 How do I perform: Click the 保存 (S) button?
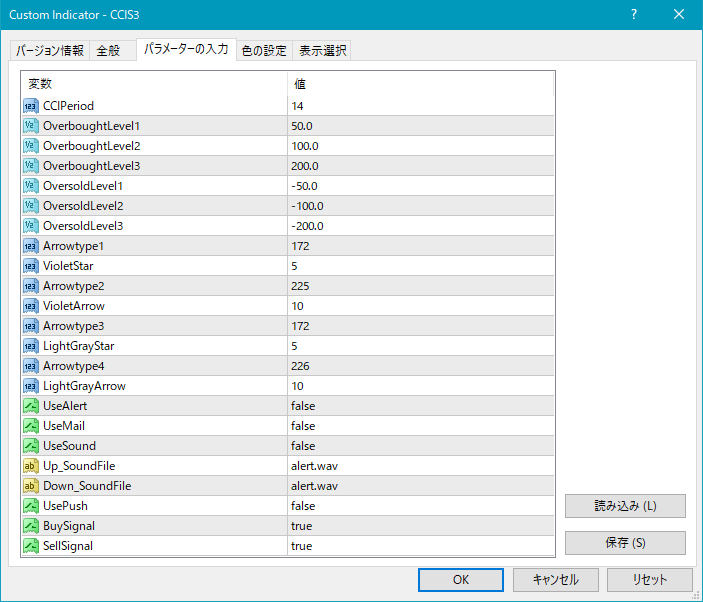625,543
